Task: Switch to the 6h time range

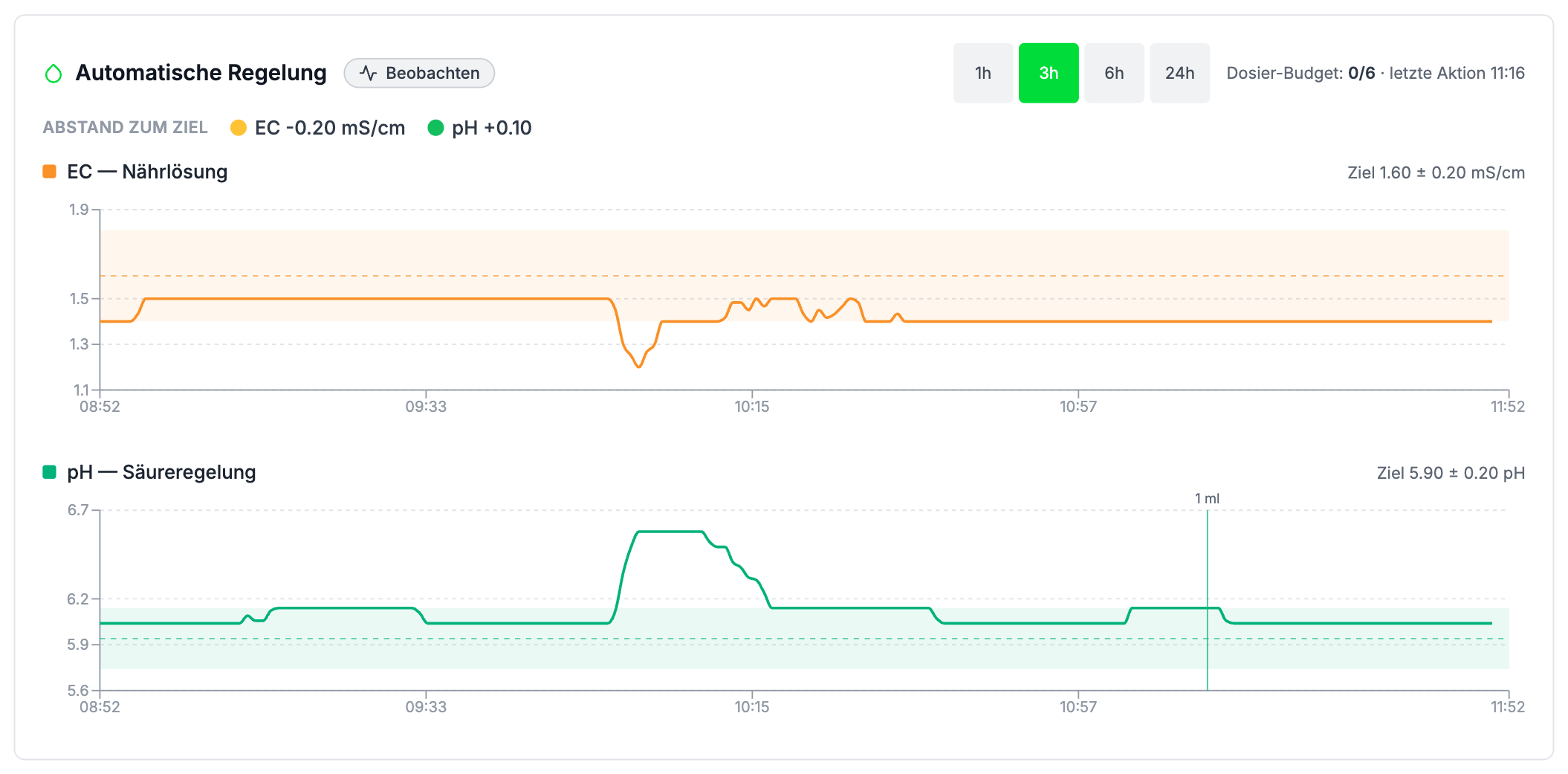Action: point(1114,73)
